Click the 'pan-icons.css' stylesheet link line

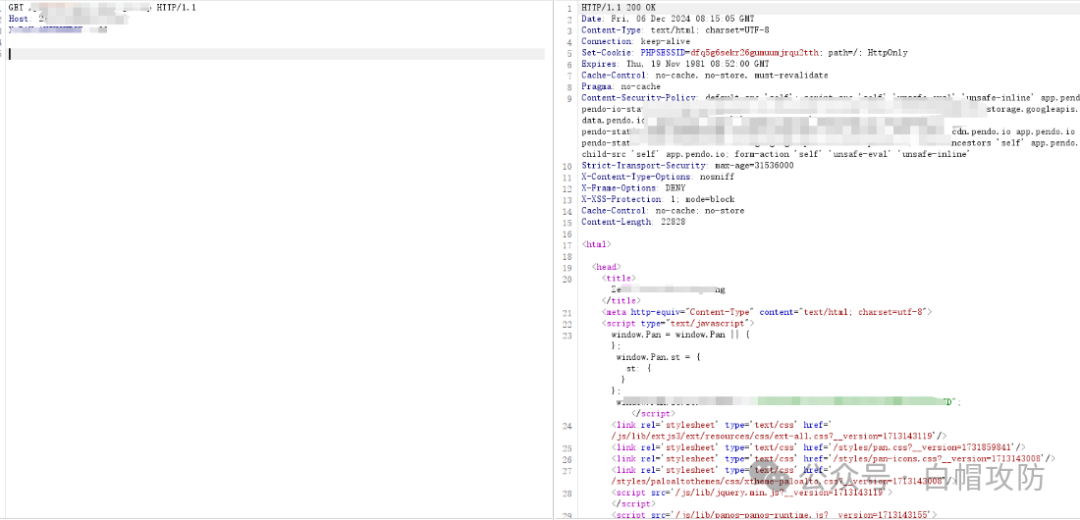coord(833,459)
